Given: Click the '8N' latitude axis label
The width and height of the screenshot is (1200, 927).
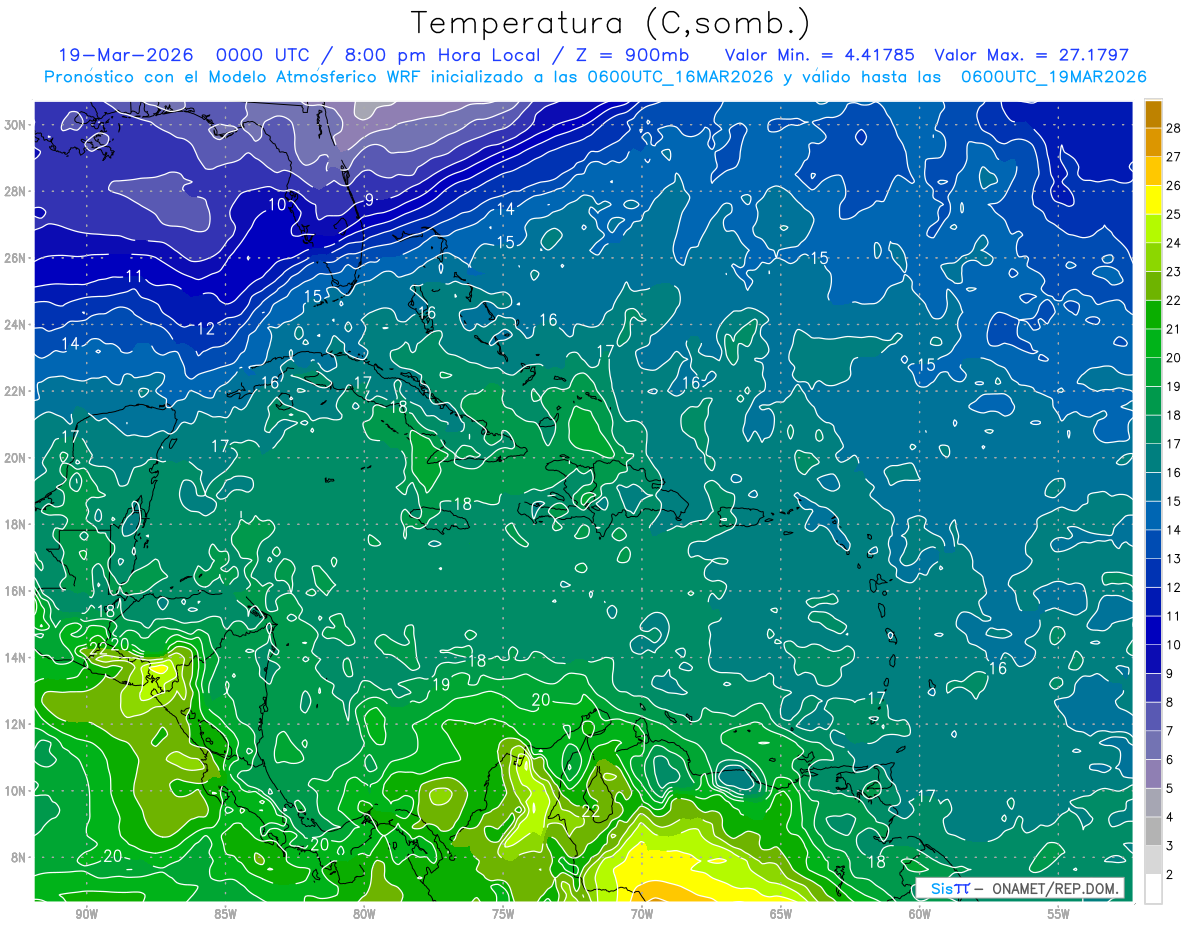Looking at the screenshot, I should [20, 857].
